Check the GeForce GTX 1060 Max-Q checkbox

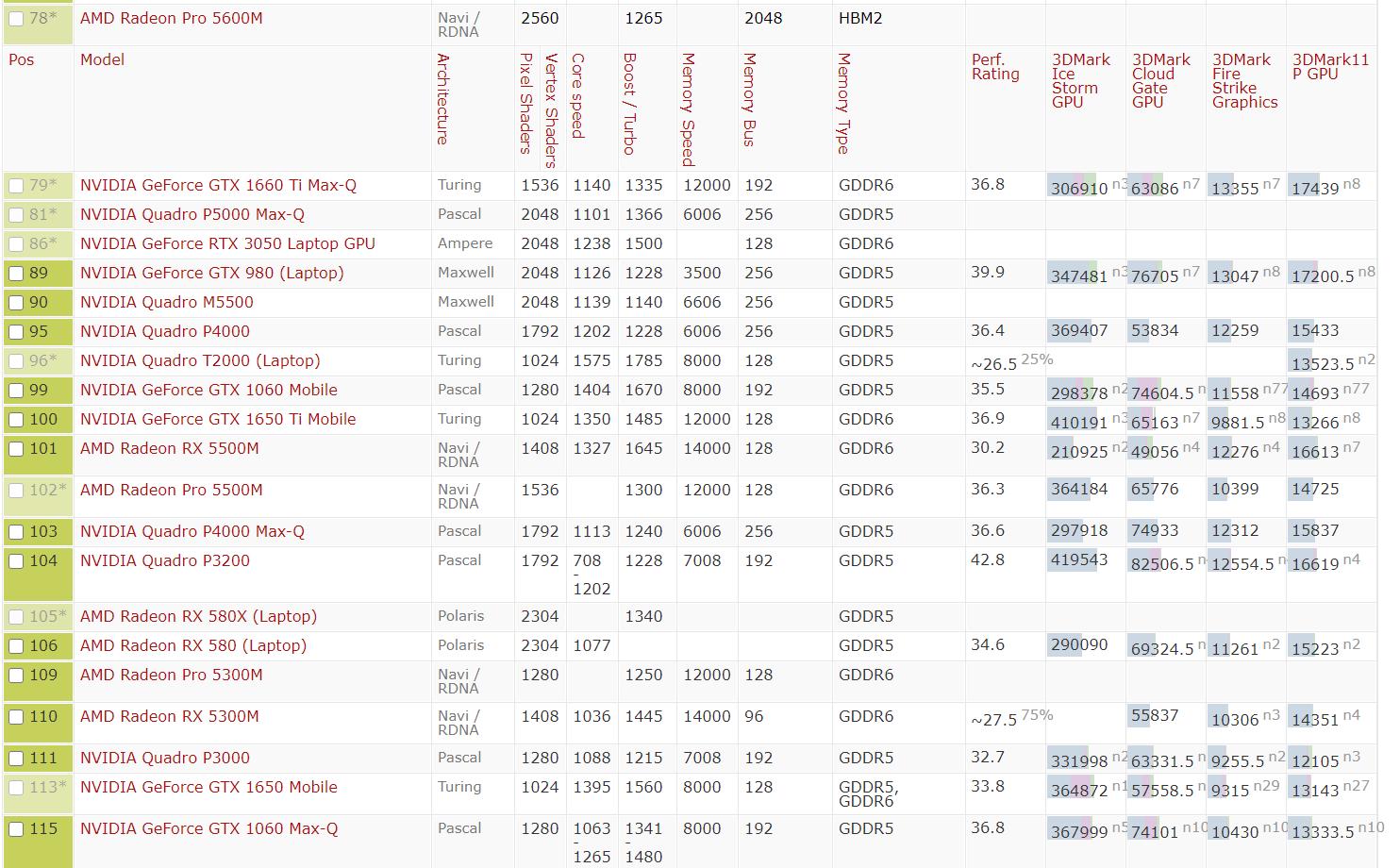coord(16,829)
